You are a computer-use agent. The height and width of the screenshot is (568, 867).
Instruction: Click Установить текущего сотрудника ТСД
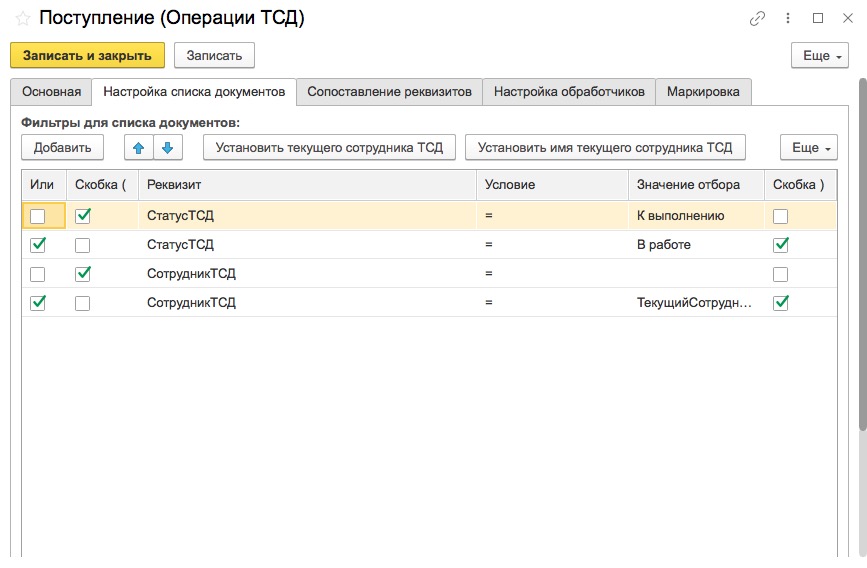click(329, 148)
